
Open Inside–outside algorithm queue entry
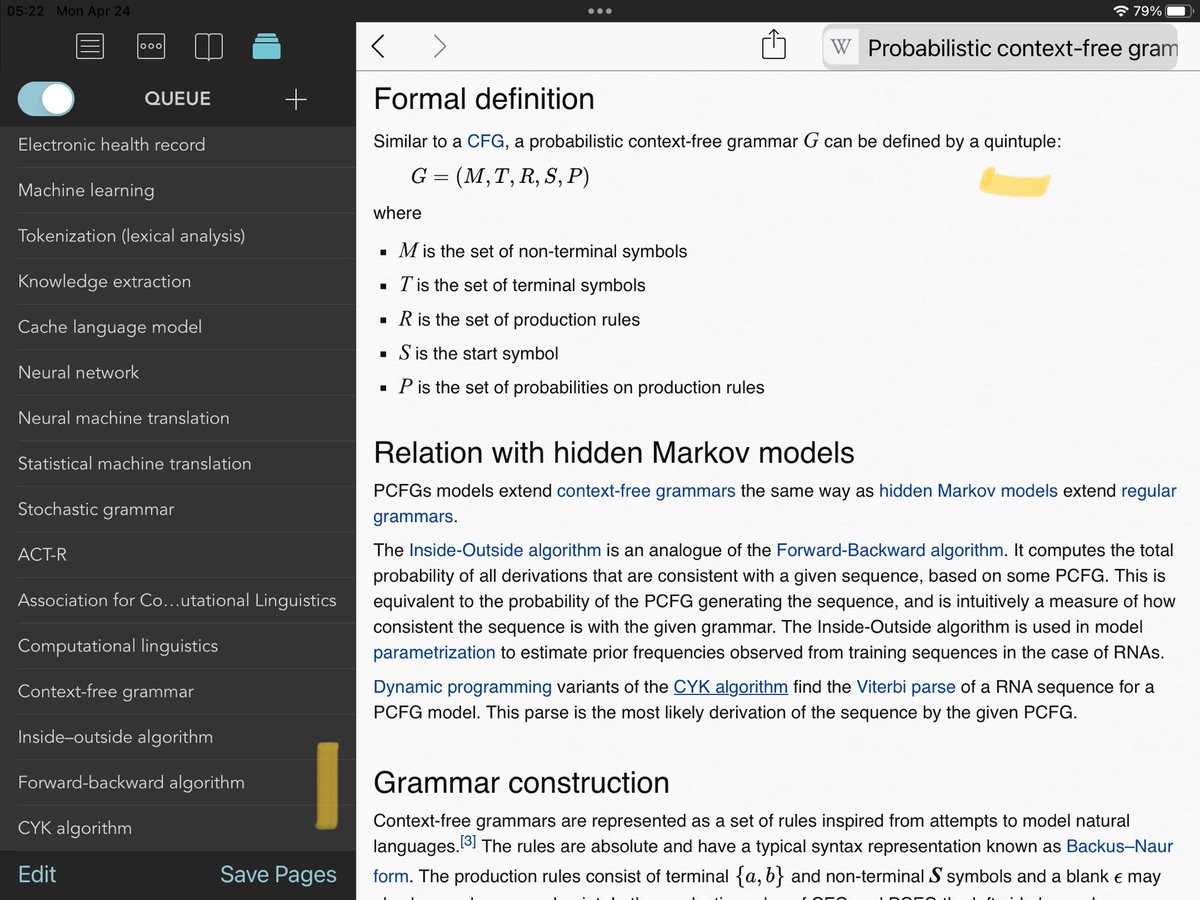[x=178, y=737]
